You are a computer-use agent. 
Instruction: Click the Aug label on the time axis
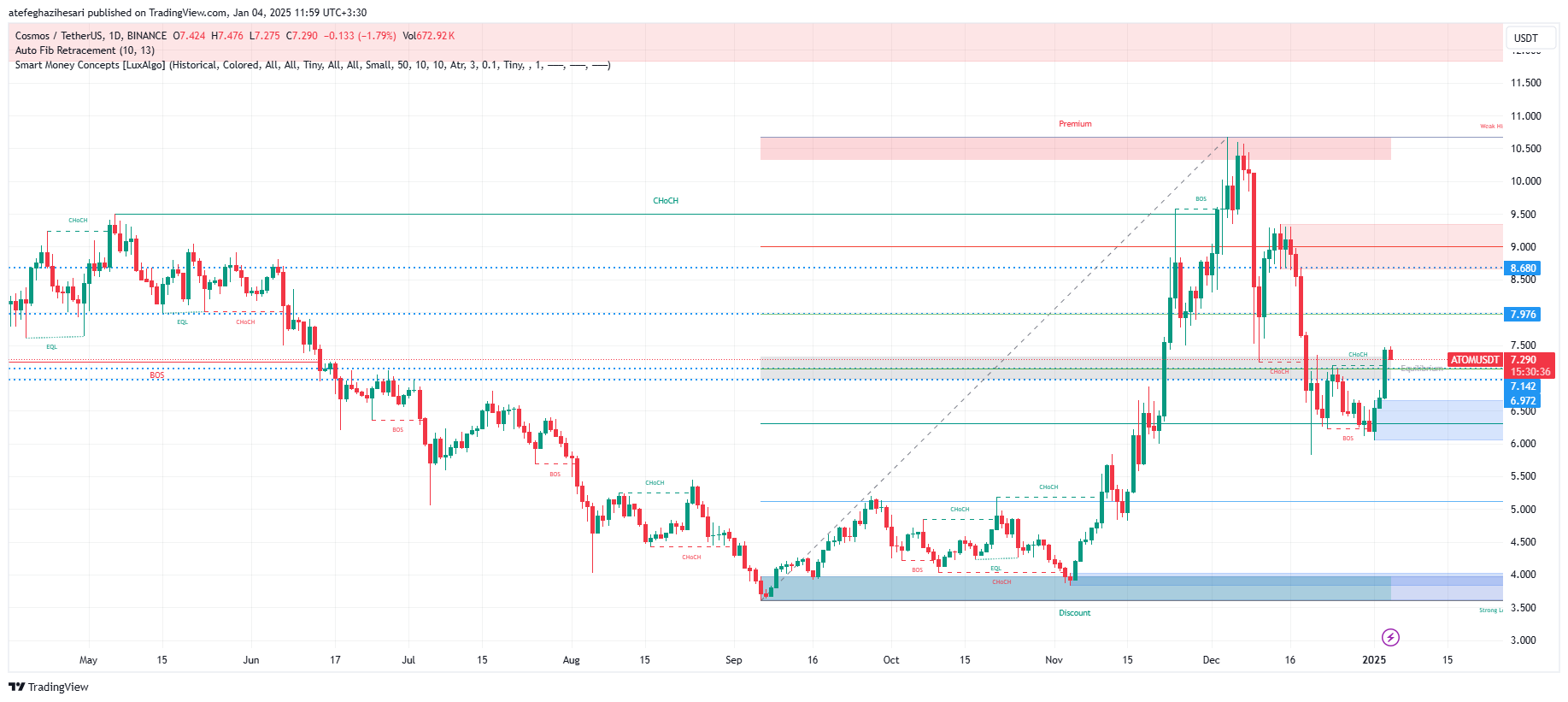click(x=571, y=660)
